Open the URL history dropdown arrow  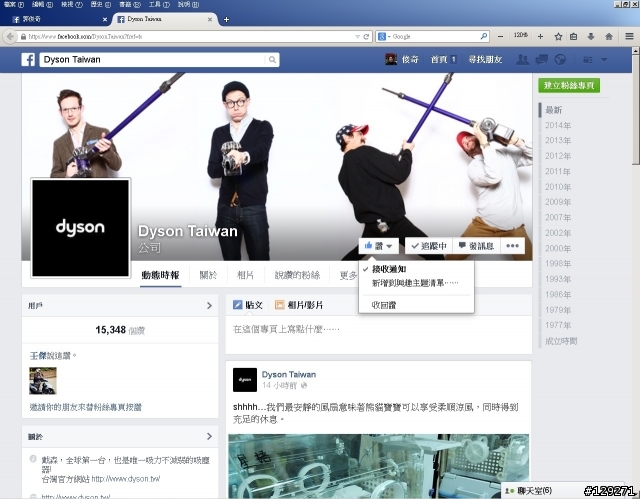click(358, 37)
